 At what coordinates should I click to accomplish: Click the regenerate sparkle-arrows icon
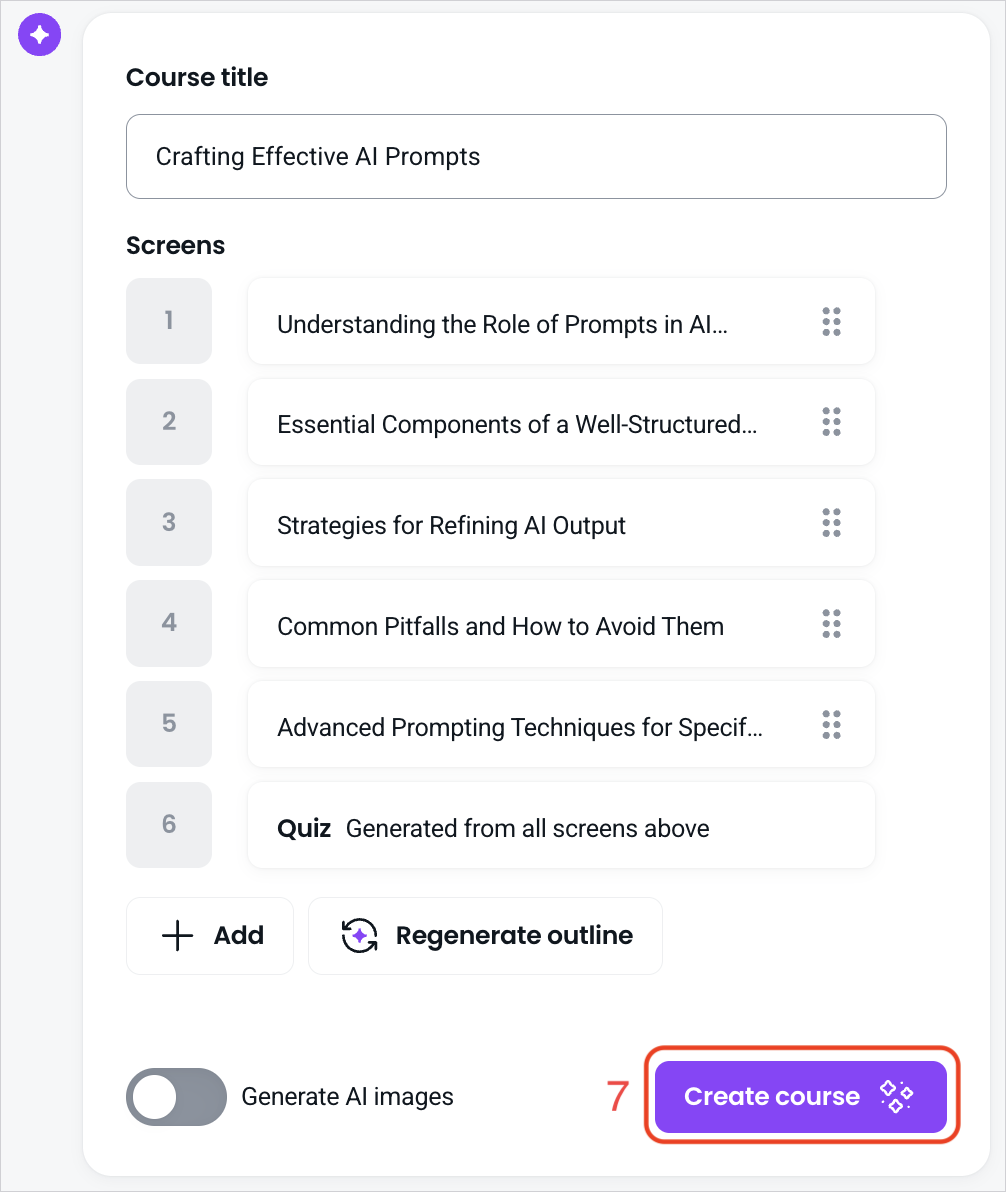360,935
